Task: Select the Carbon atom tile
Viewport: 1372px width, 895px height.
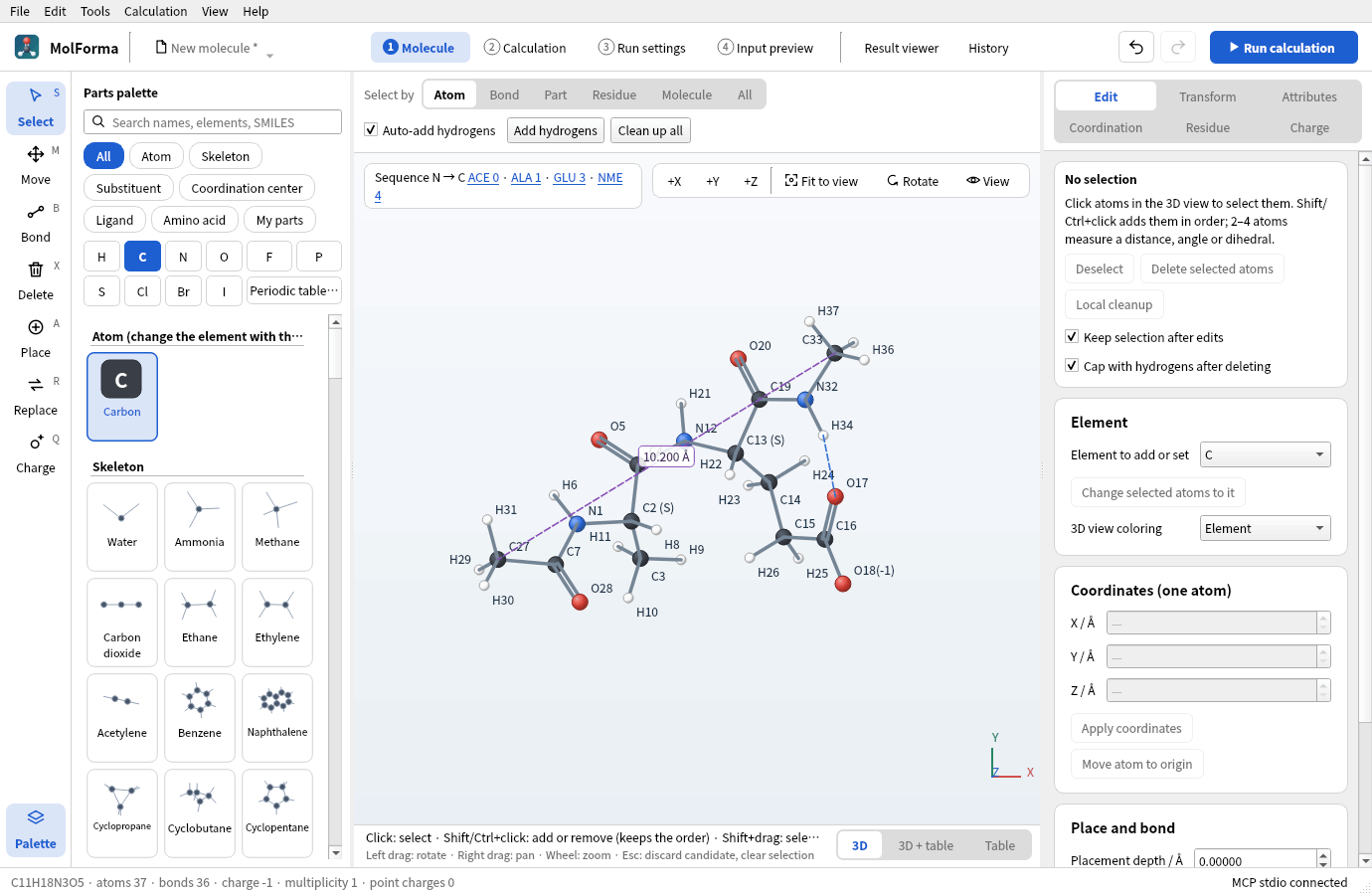Action: (x=122, y=396)
